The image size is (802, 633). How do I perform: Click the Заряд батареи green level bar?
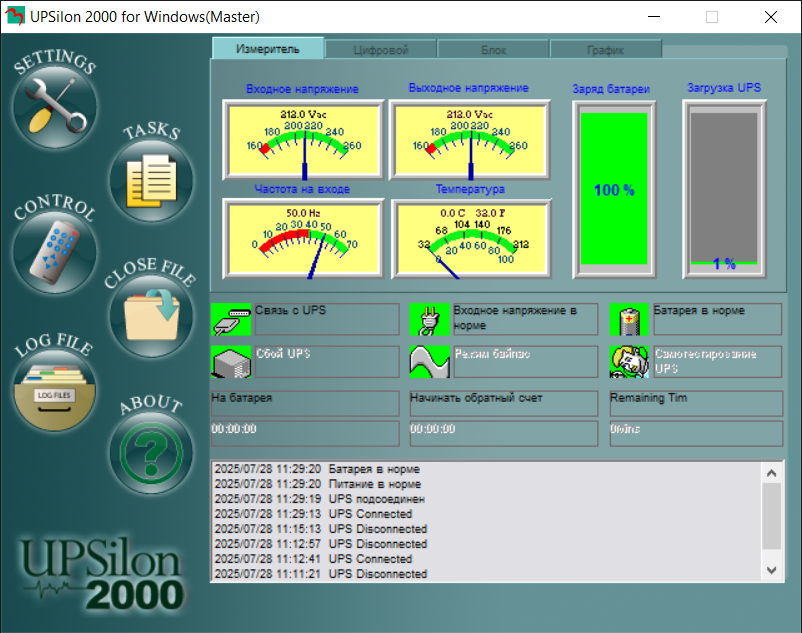tap(614, 188)
